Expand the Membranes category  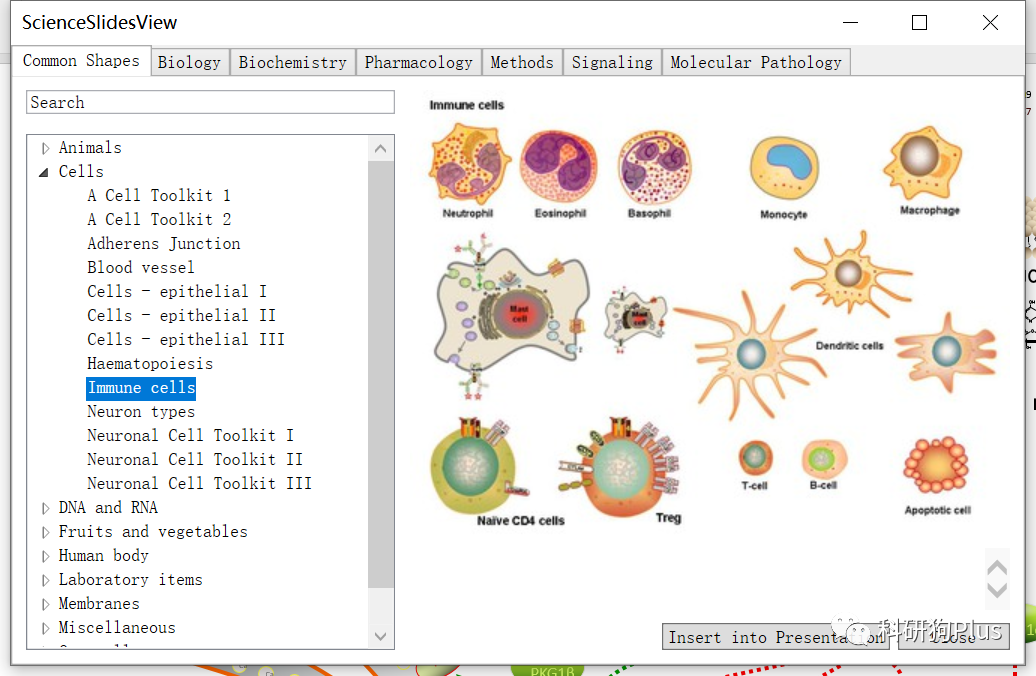point(45,604)
